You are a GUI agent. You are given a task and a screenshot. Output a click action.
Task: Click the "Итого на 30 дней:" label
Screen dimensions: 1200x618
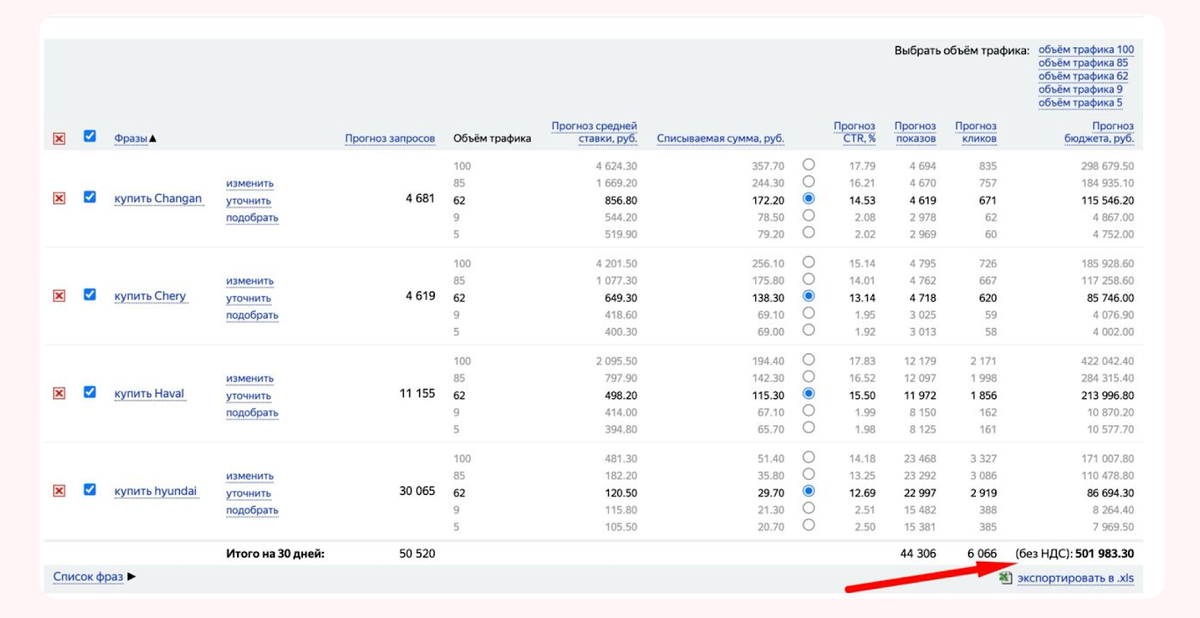click(x=276, y=553)
